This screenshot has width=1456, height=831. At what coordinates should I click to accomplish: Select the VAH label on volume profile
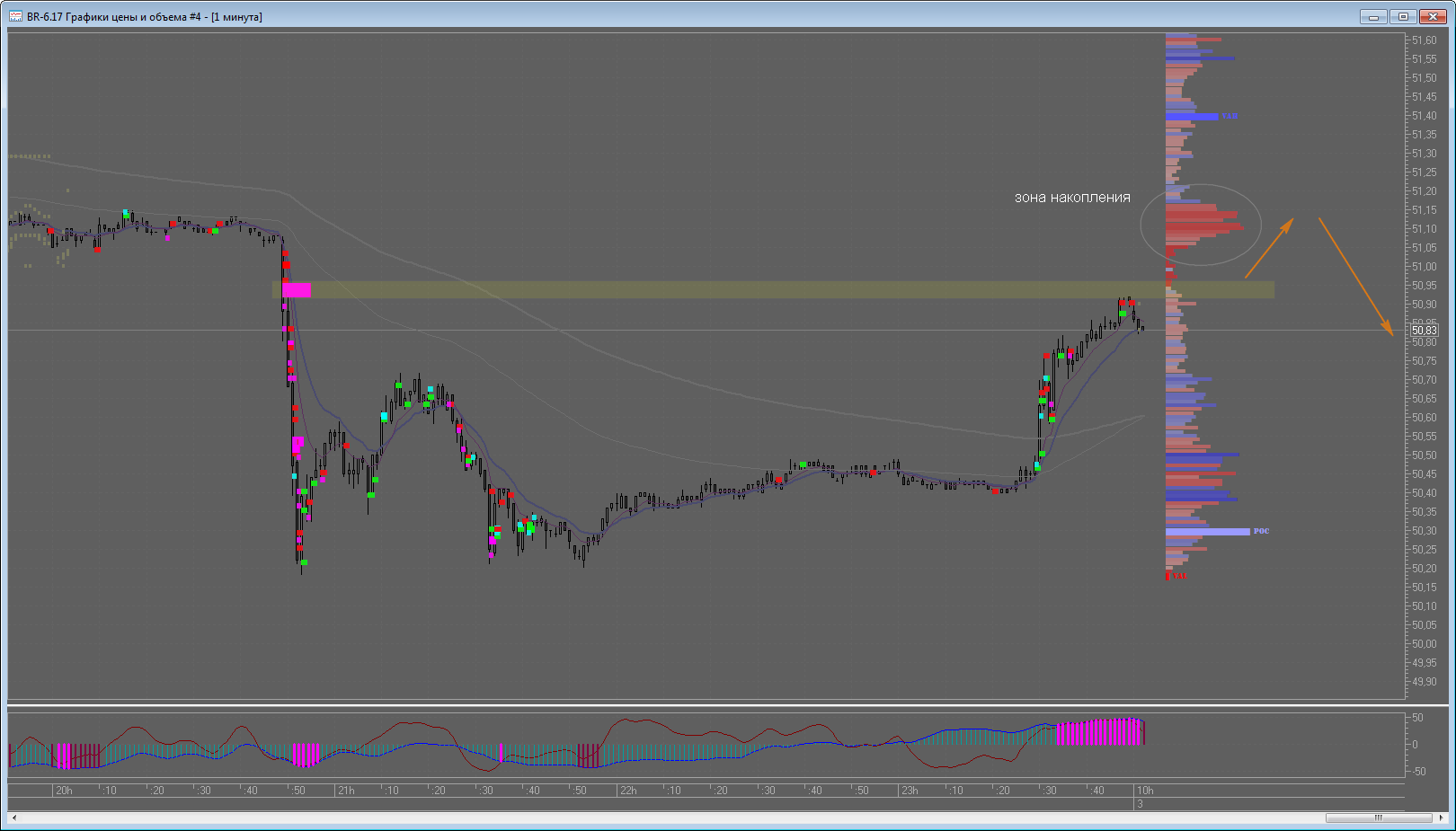click(x=1230, y=116)
